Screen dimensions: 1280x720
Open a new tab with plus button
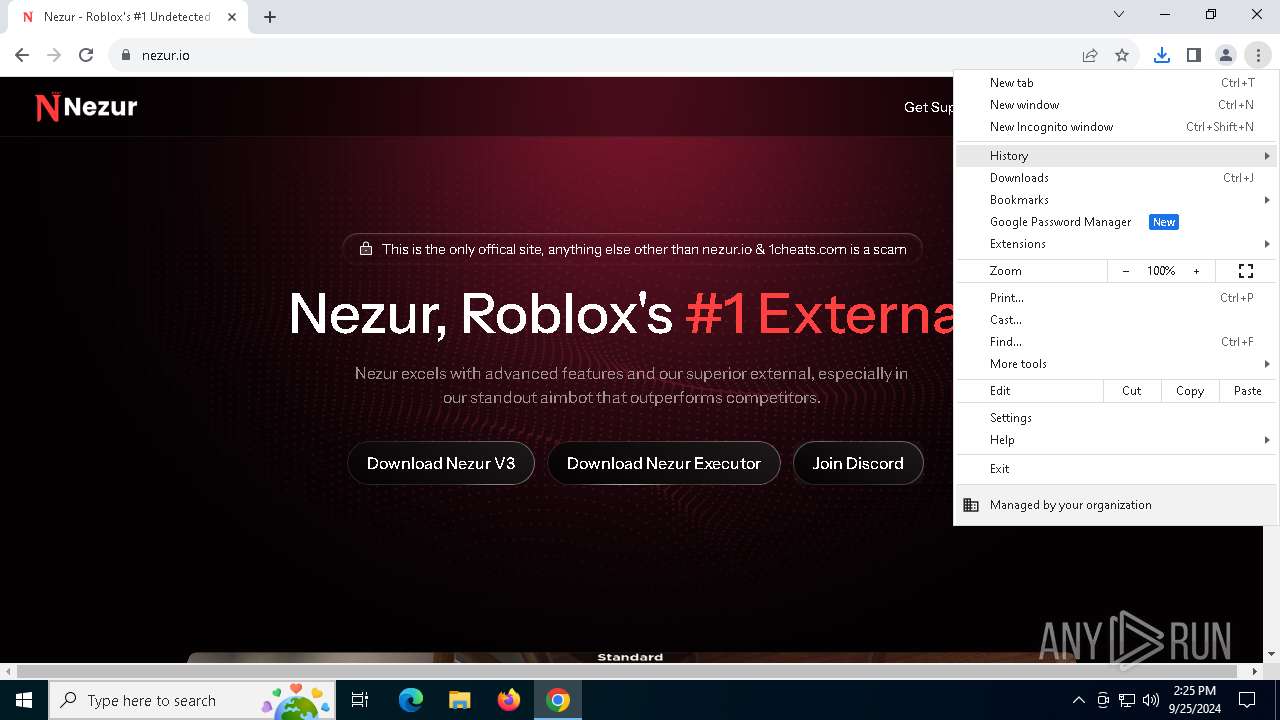coord(270,17)
